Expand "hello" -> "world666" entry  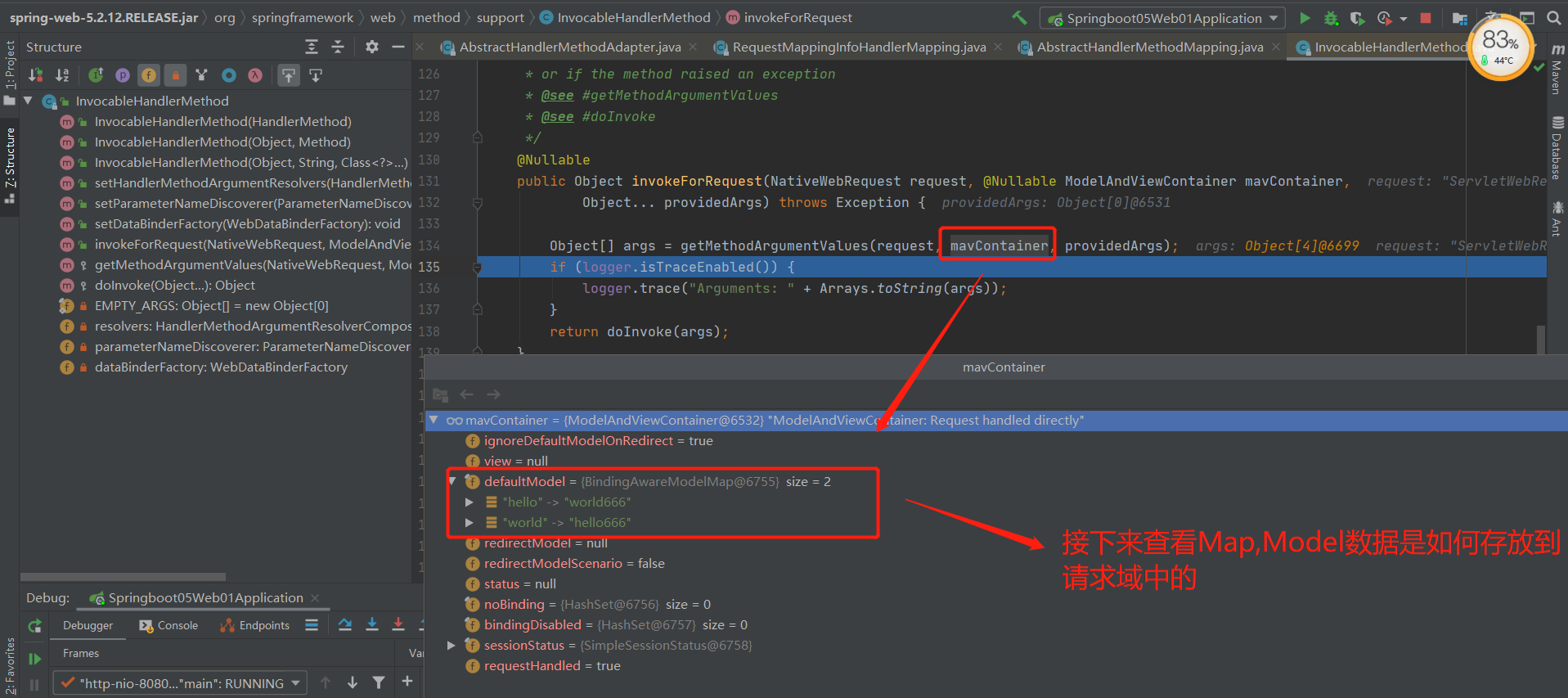[470, 502]
